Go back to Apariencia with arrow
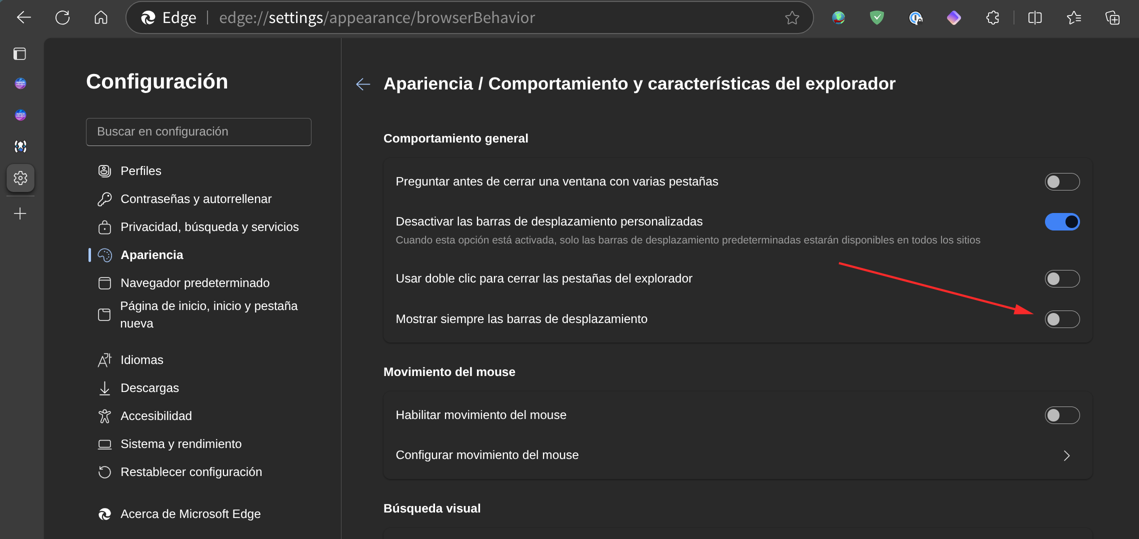 pos(362,84)
